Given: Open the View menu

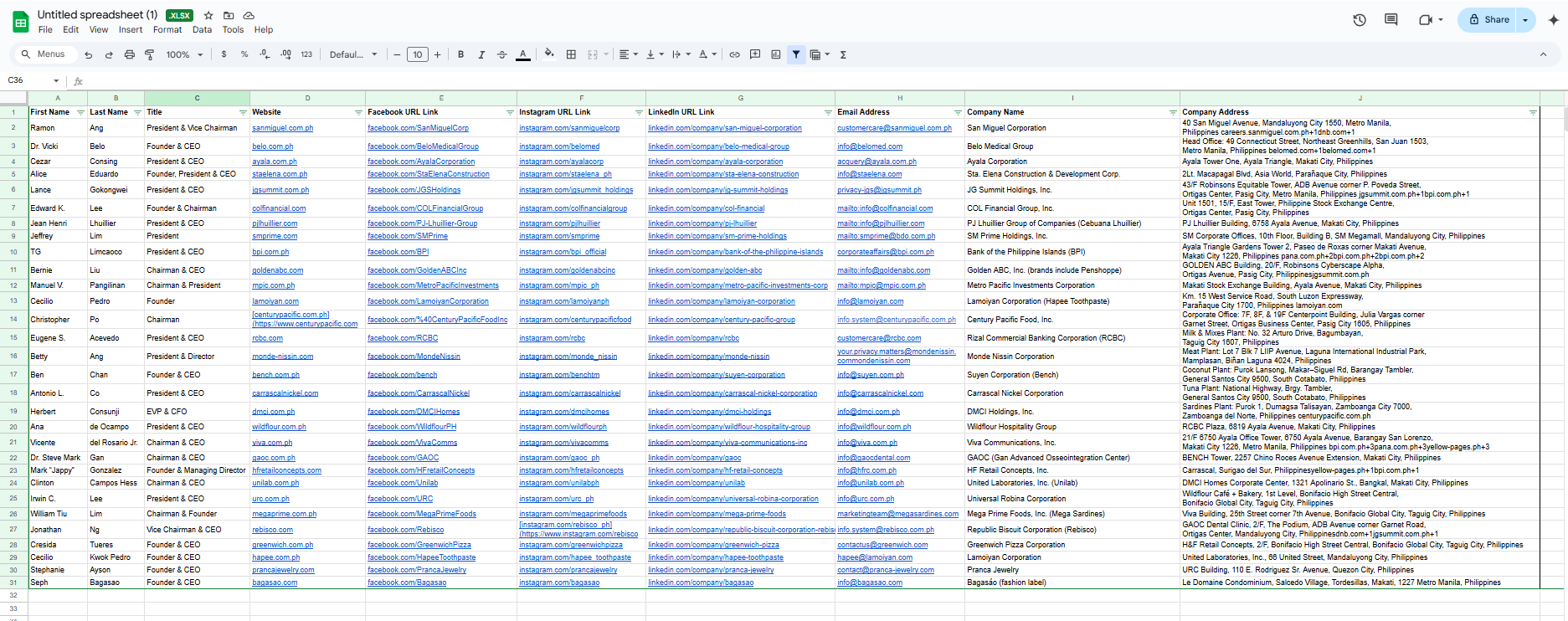Looking at the screenshot, I should 99,29.
